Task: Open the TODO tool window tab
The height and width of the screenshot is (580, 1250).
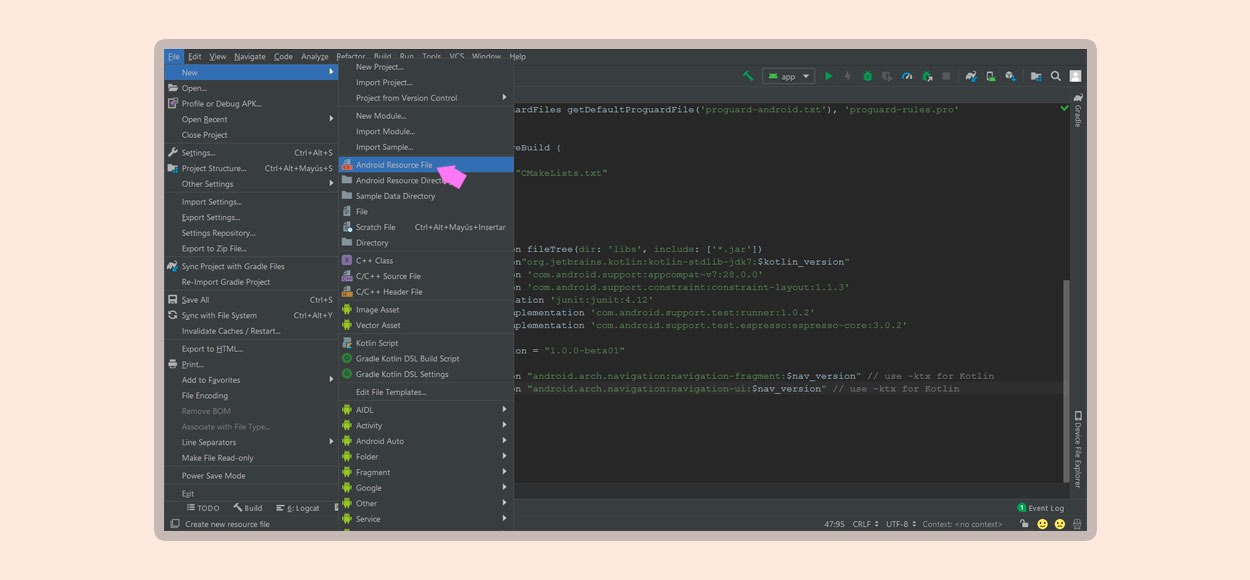Action: click(x=203, y=508)
